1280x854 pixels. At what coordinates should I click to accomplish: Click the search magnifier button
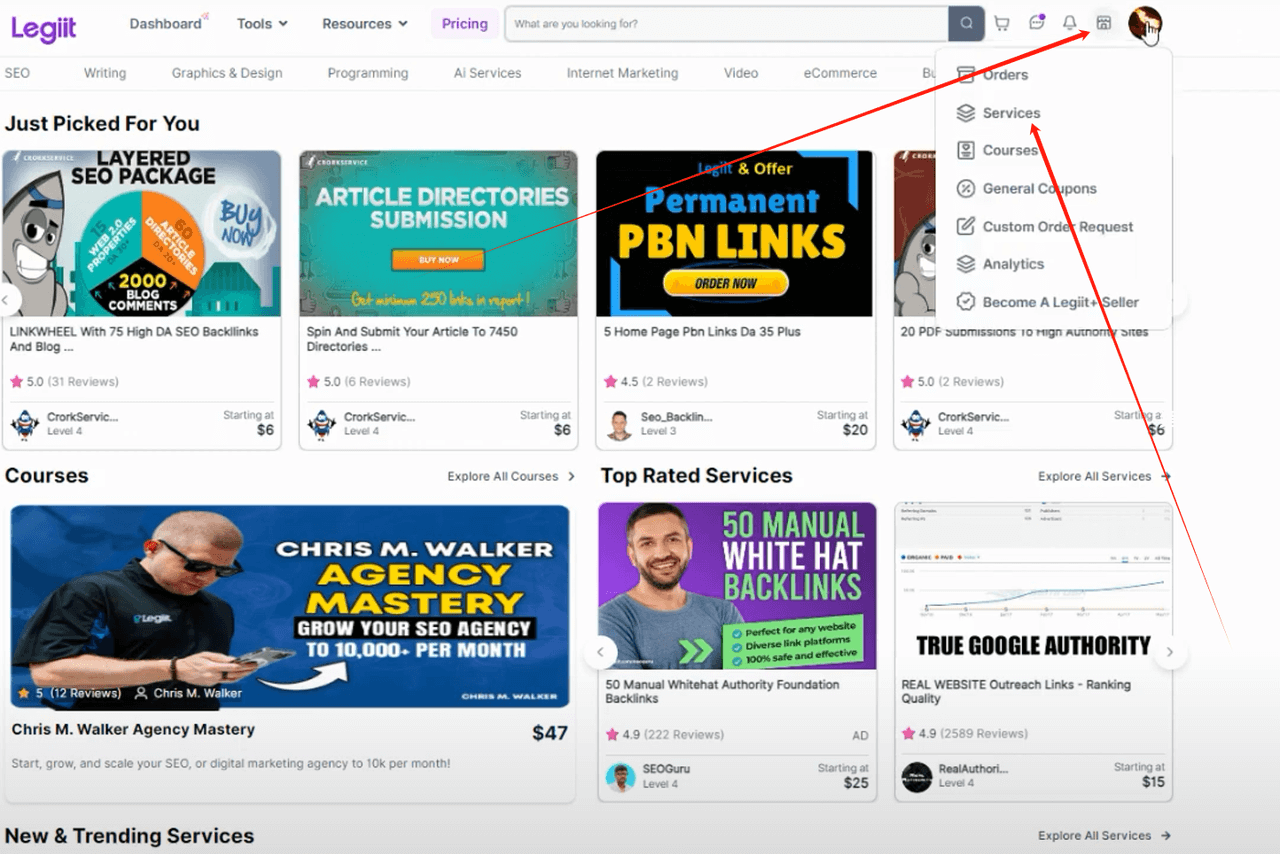click(x=966, y=24)
